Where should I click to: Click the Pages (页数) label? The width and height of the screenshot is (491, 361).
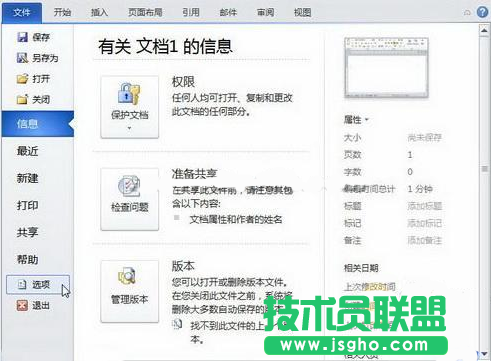(352, 155)
